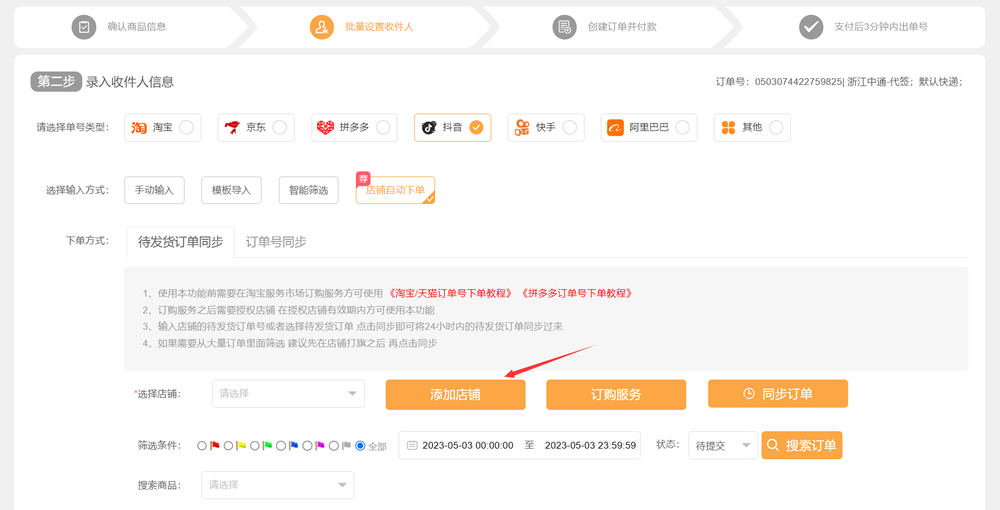Click the Alibaba (阿里巴巴) logo icon
Viewport: 1000px width, 510px height.
[615, 128]
